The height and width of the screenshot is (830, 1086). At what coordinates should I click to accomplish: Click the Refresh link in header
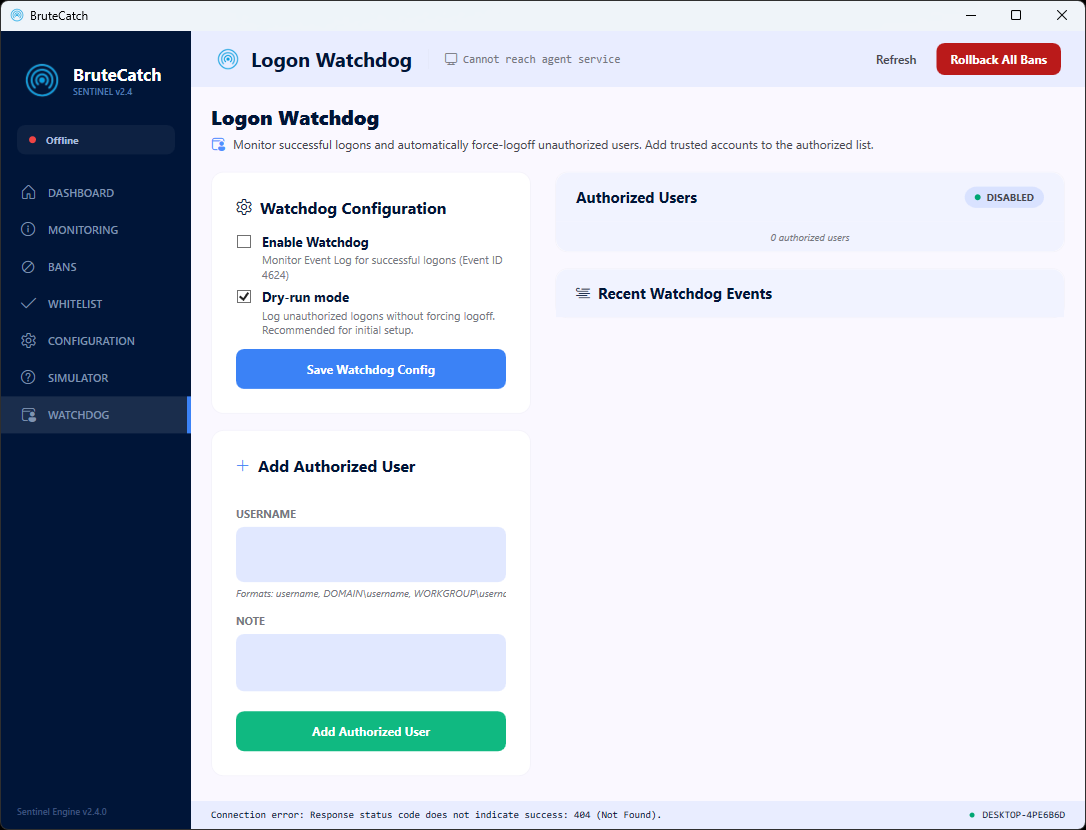point(895,60)
